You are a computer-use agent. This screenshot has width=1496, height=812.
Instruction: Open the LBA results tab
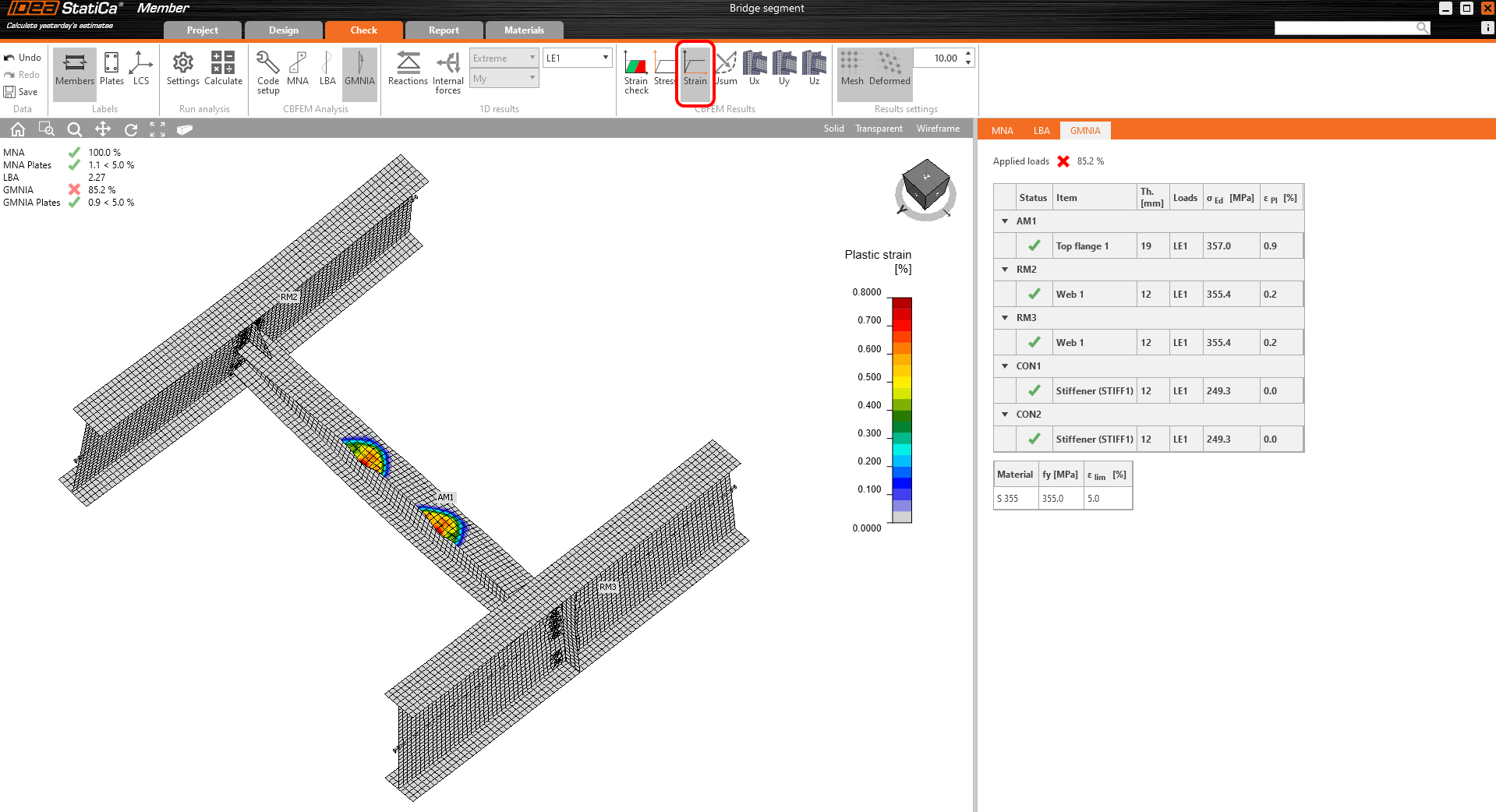(1042, 131)
